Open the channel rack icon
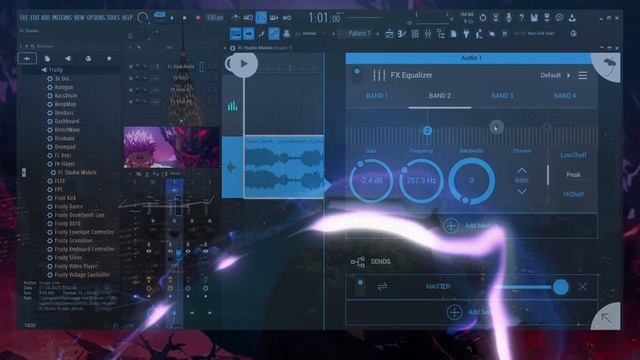This screenshot has width=640, height=360. pyautogui.click(x=415, y=34)
